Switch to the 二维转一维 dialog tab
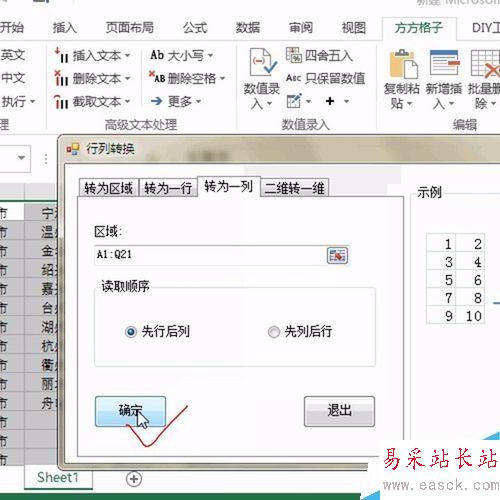This screenshot has width=500, height=500. (295, 189)
